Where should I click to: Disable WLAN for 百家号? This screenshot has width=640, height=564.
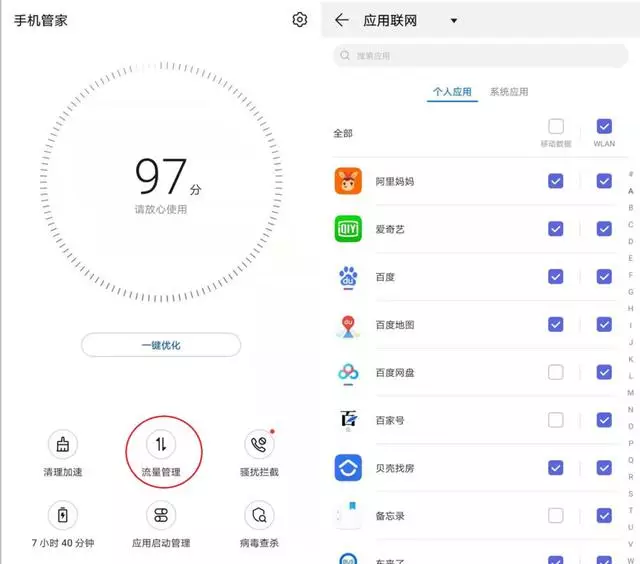coord(604,420)
